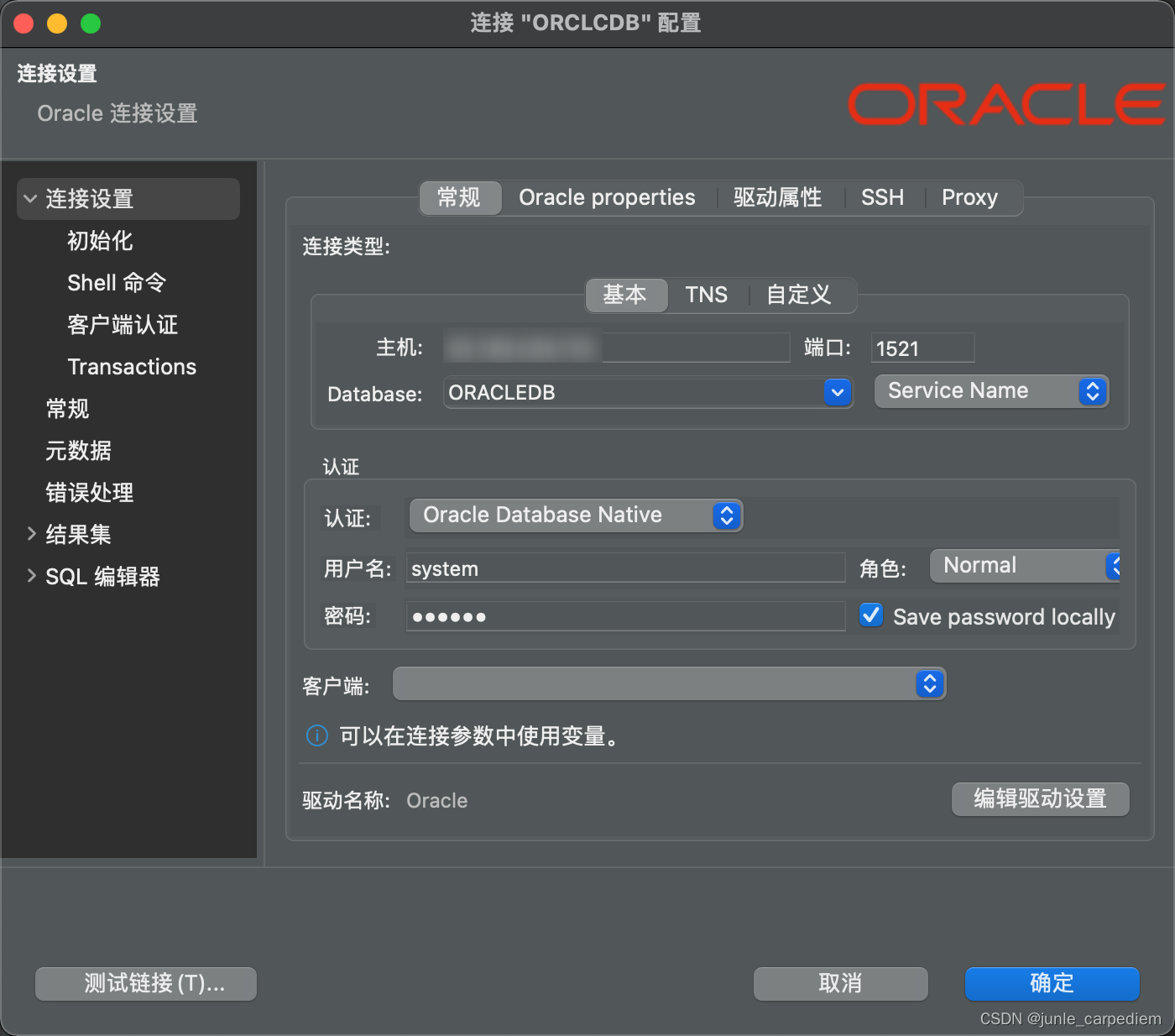Click the red close window button

click(x=23, y=24)
